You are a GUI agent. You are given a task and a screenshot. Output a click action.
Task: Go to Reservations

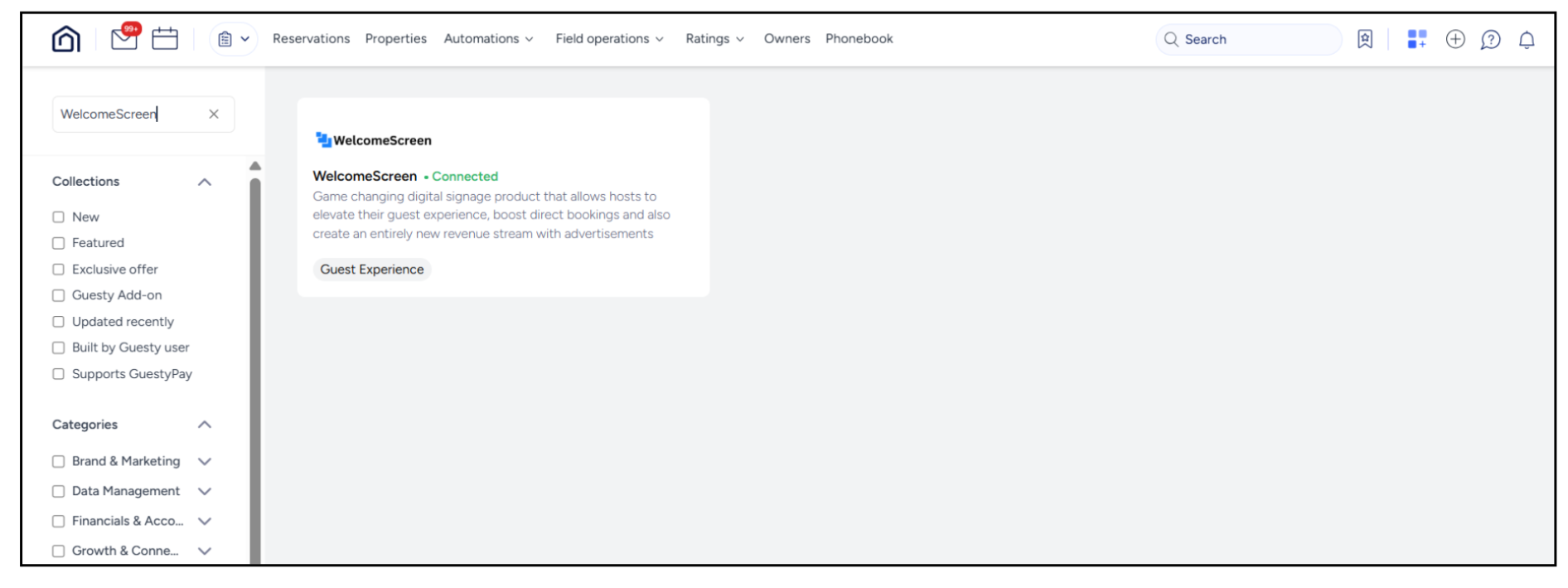(x=311, y=39)
